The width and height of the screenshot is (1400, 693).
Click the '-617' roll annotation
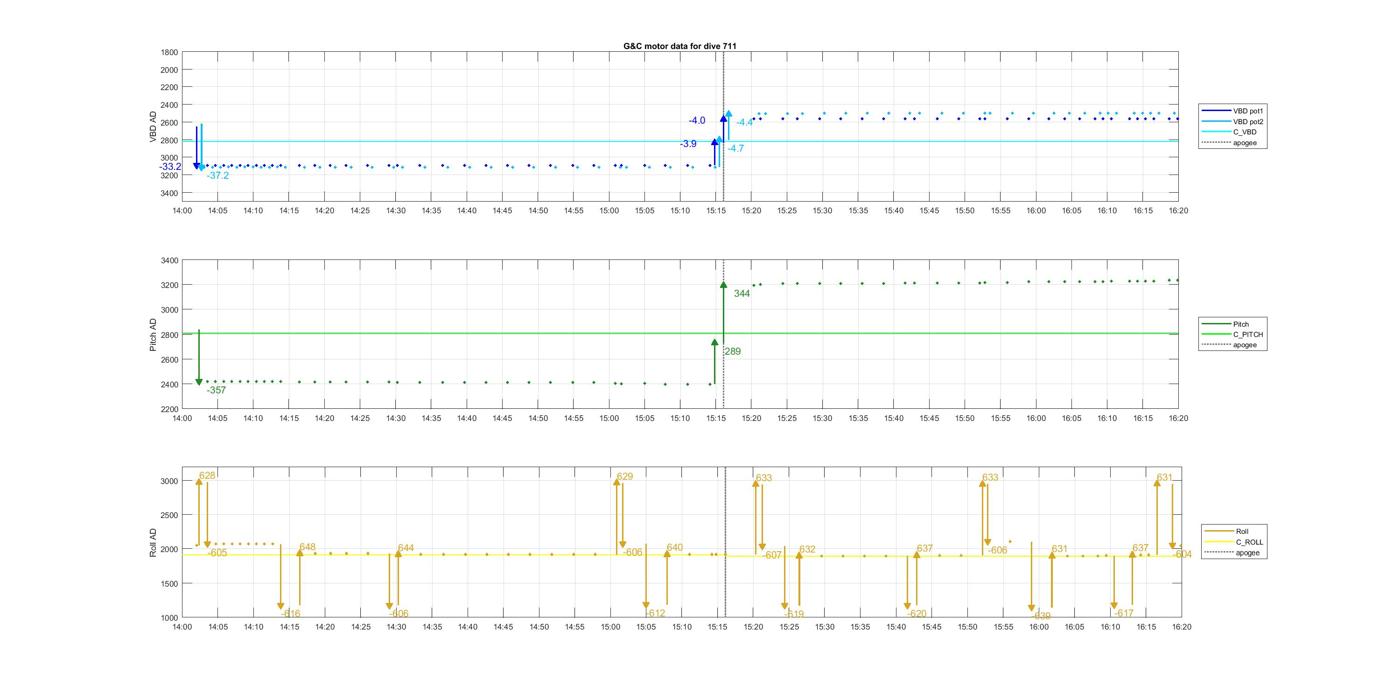[x=1124, y=613]
